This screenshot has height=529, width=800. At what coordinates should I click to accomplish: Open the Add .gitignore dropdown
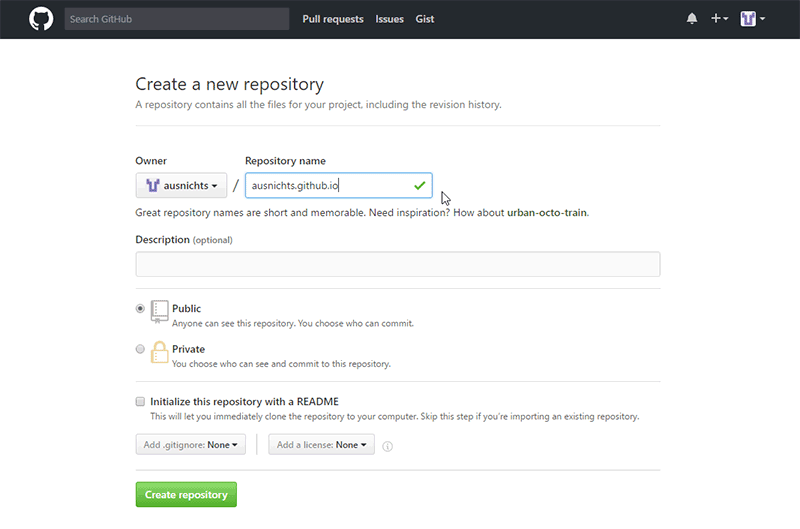(190, 444)
